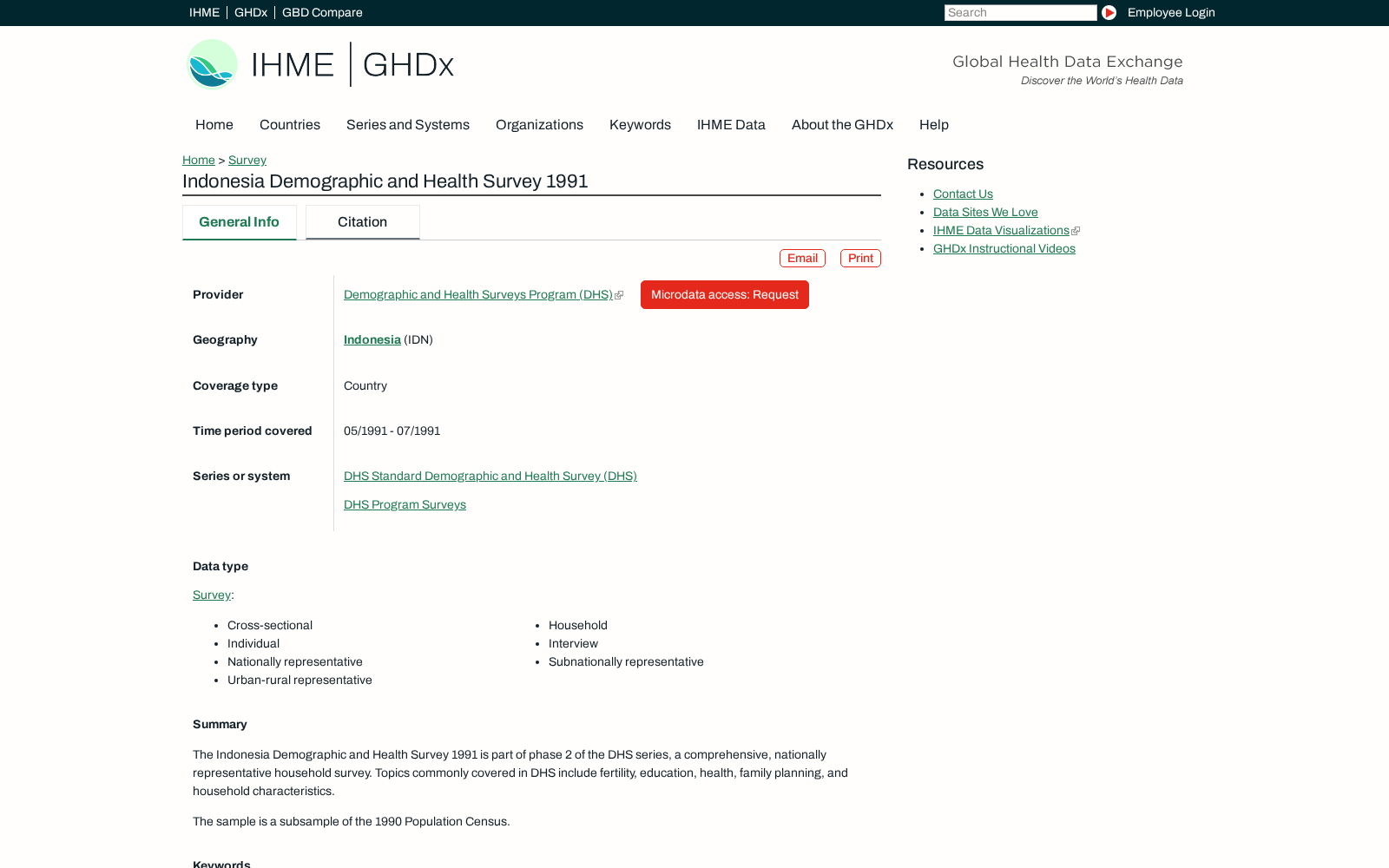Click the Survey breadcrumb link

click(247, 160)
